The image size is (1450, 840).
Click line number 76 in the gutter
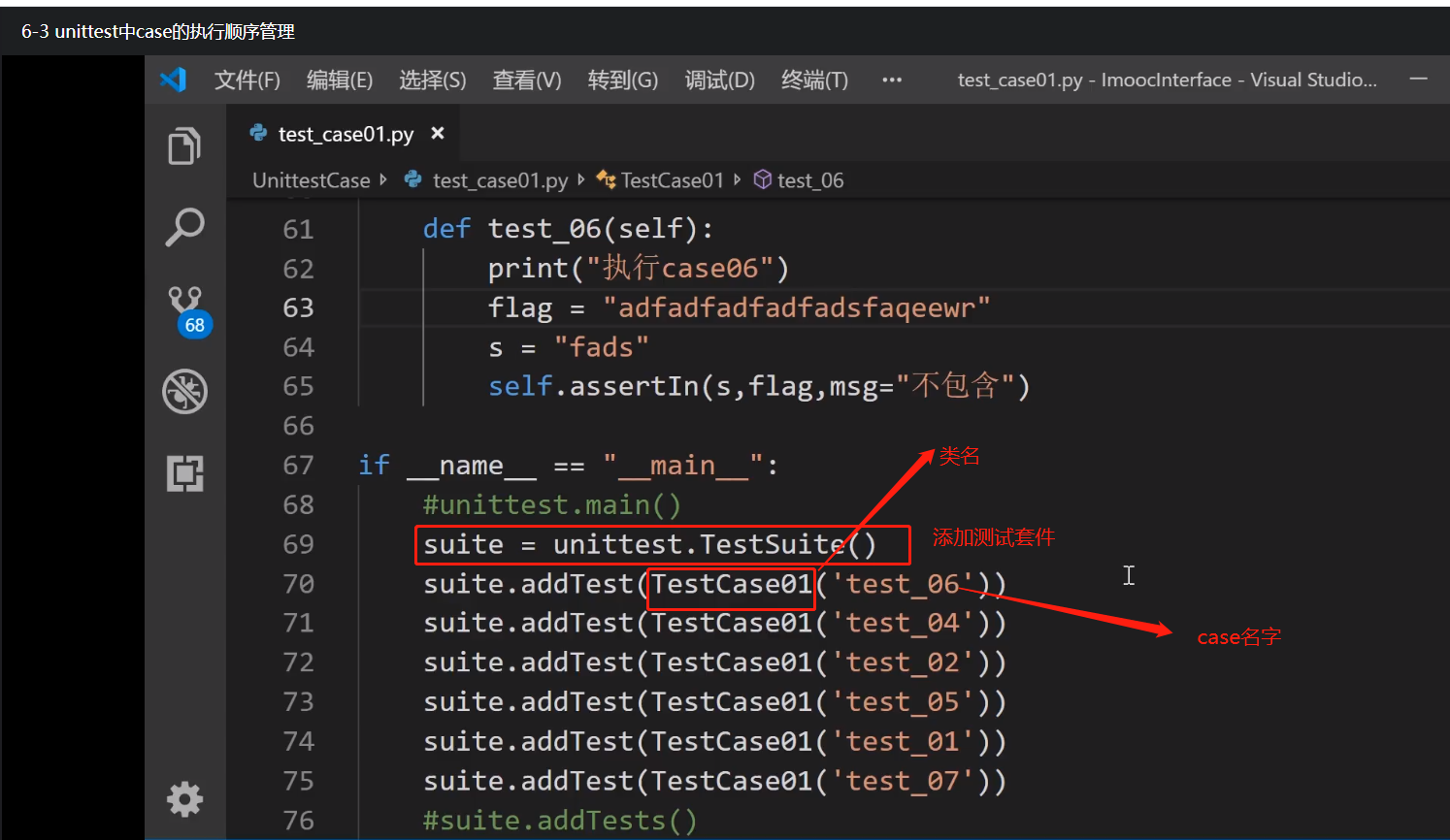pos(298,821)
